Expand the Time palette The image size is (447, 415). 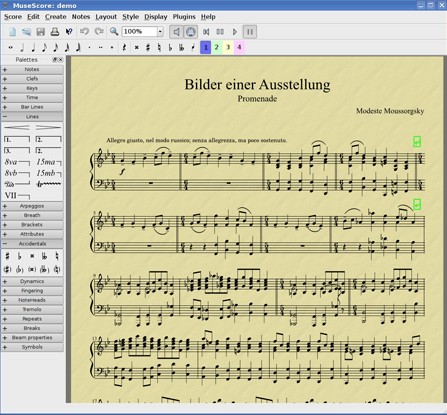click(32, 98)
